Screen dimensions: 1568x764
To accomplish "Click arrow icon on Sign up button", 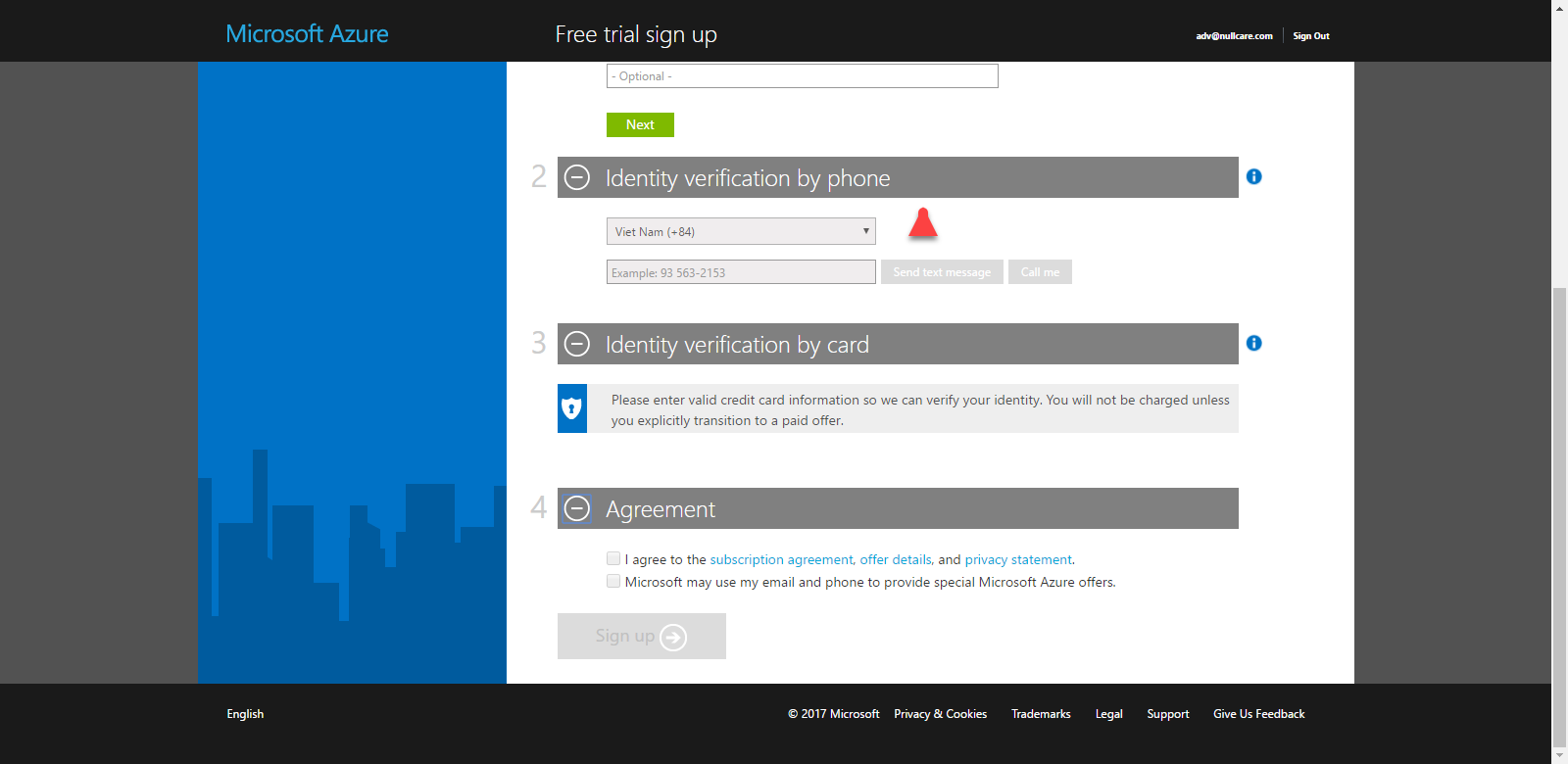I will click(673, 638).
